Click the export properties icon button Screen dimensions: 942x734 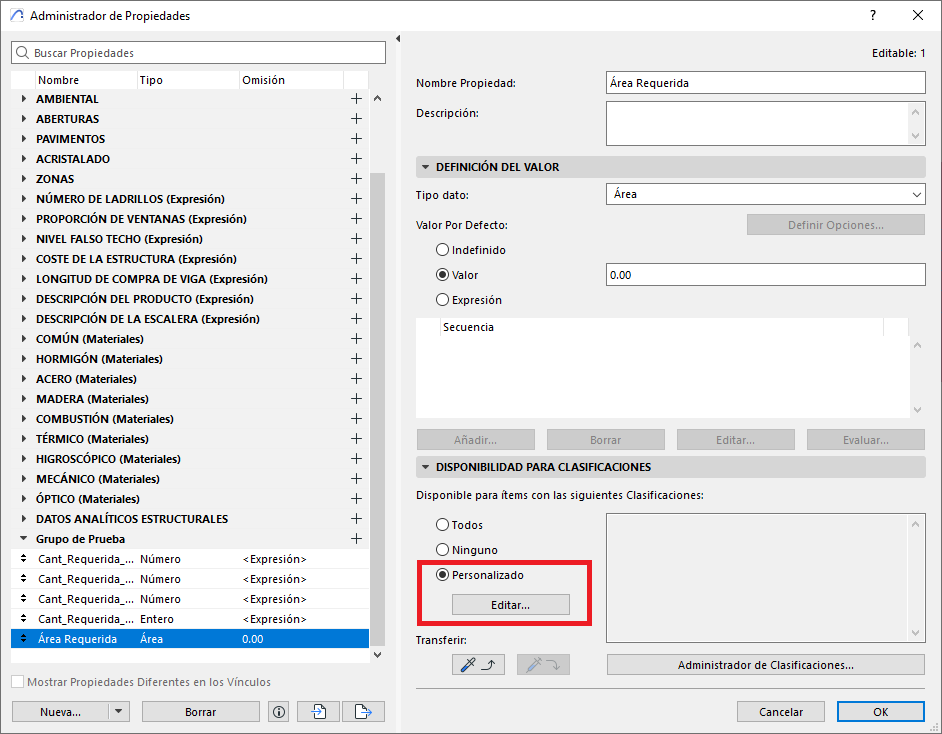(363, 712)
